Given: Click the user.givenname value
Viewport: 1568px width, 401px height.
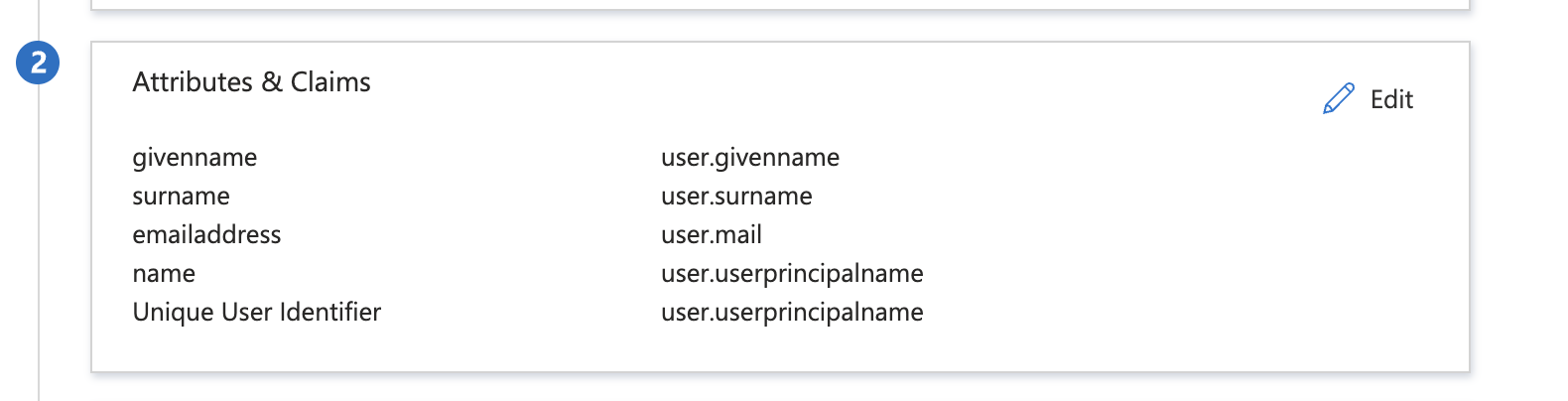Looking at the screenshot, I should [x=750, y=158].
